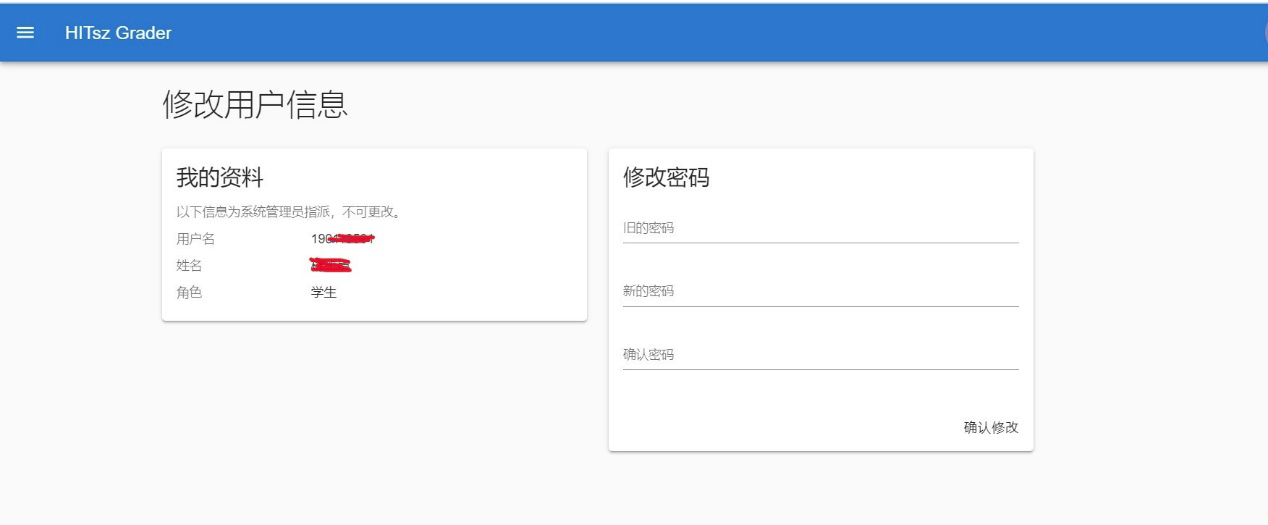1268x525 pixels.
Task: Click the redacted name value
Action: coord(331,265)
